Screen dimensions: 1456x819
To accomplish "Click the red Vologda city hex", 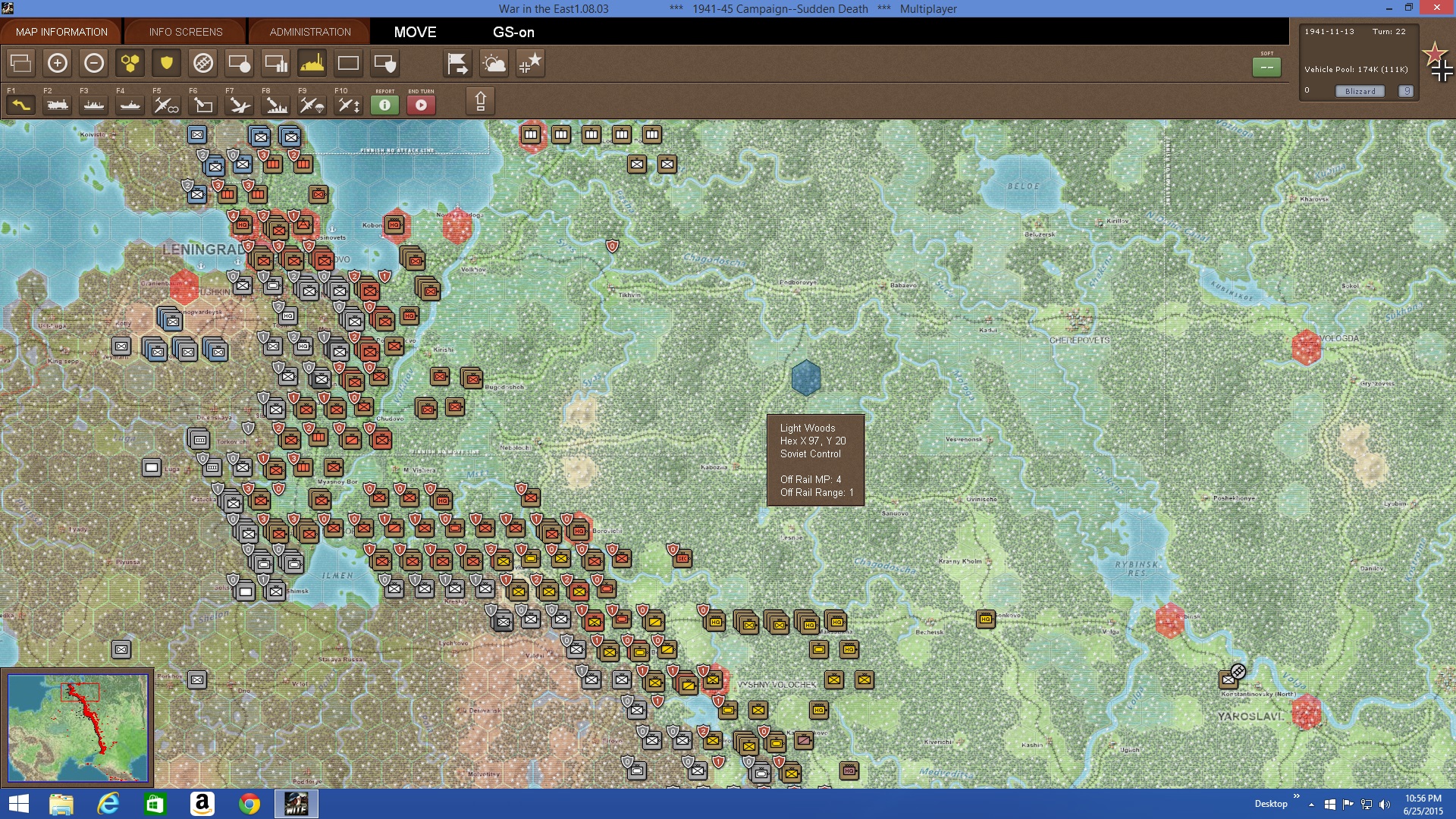I will [1306, 347].
